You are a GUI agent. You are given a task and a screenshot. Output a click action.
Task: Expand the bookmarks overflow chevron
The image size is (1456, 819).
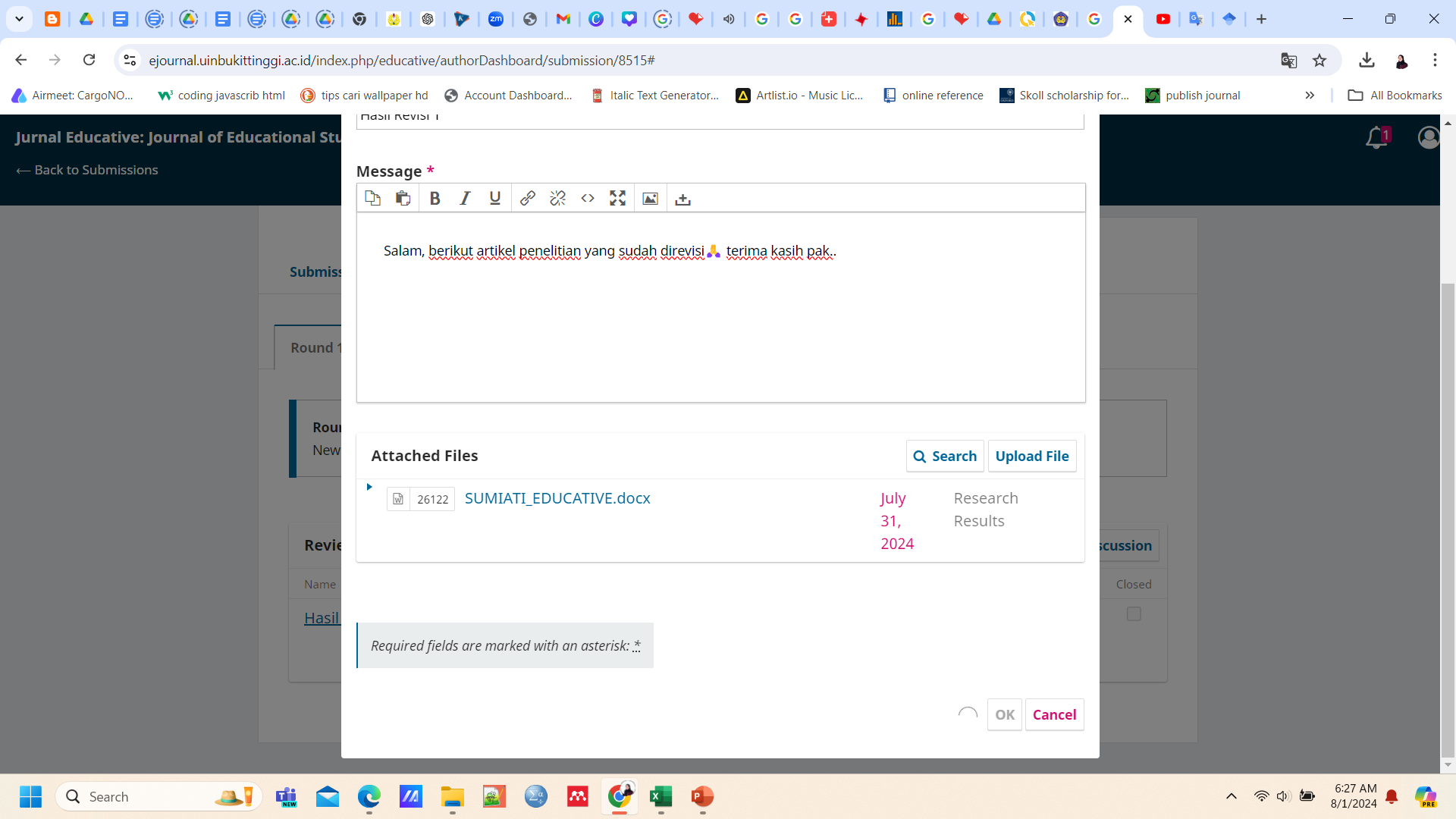coord(1310,96)
